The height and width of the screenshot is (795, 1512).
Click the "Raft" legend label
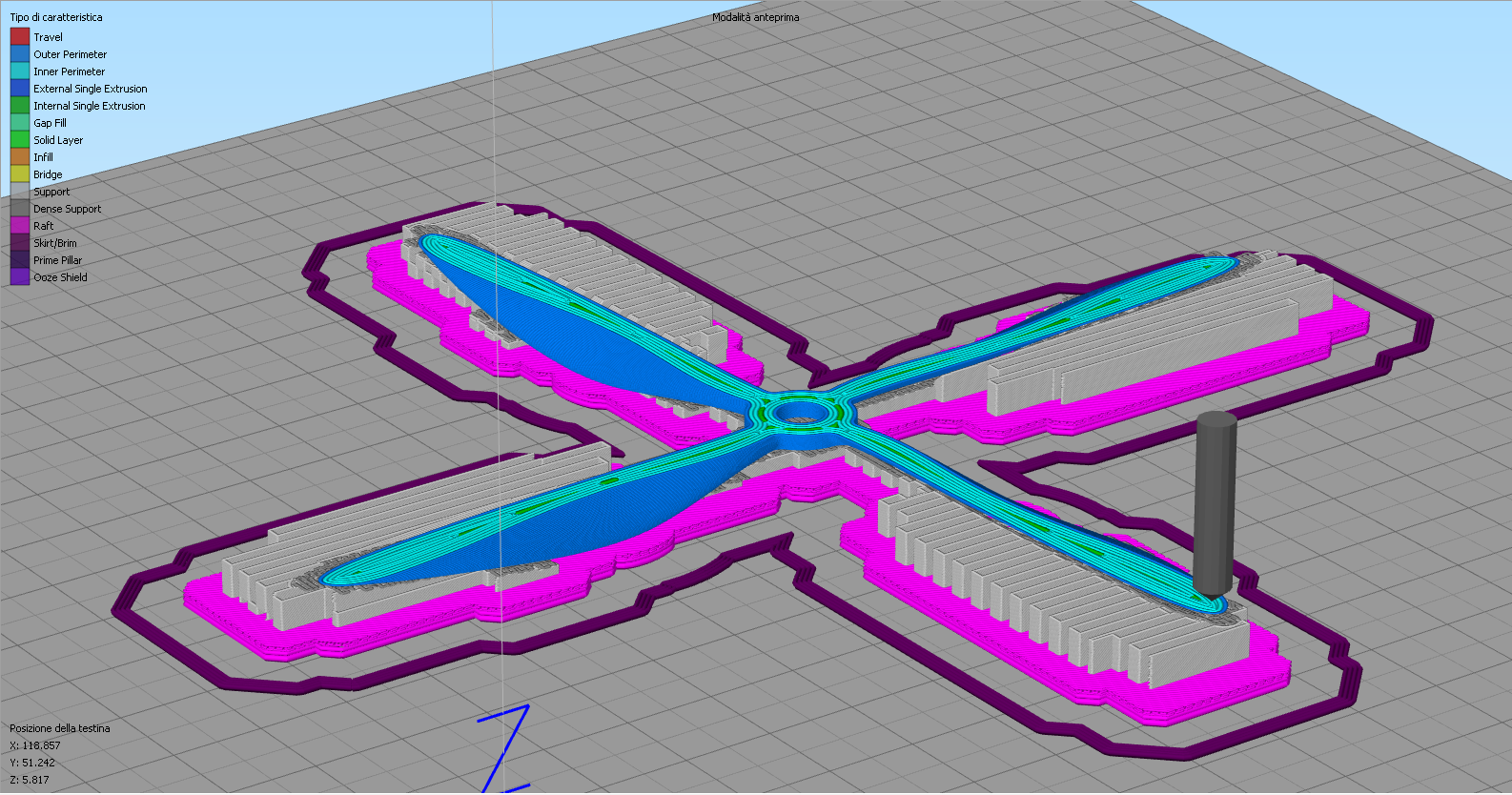44,226
